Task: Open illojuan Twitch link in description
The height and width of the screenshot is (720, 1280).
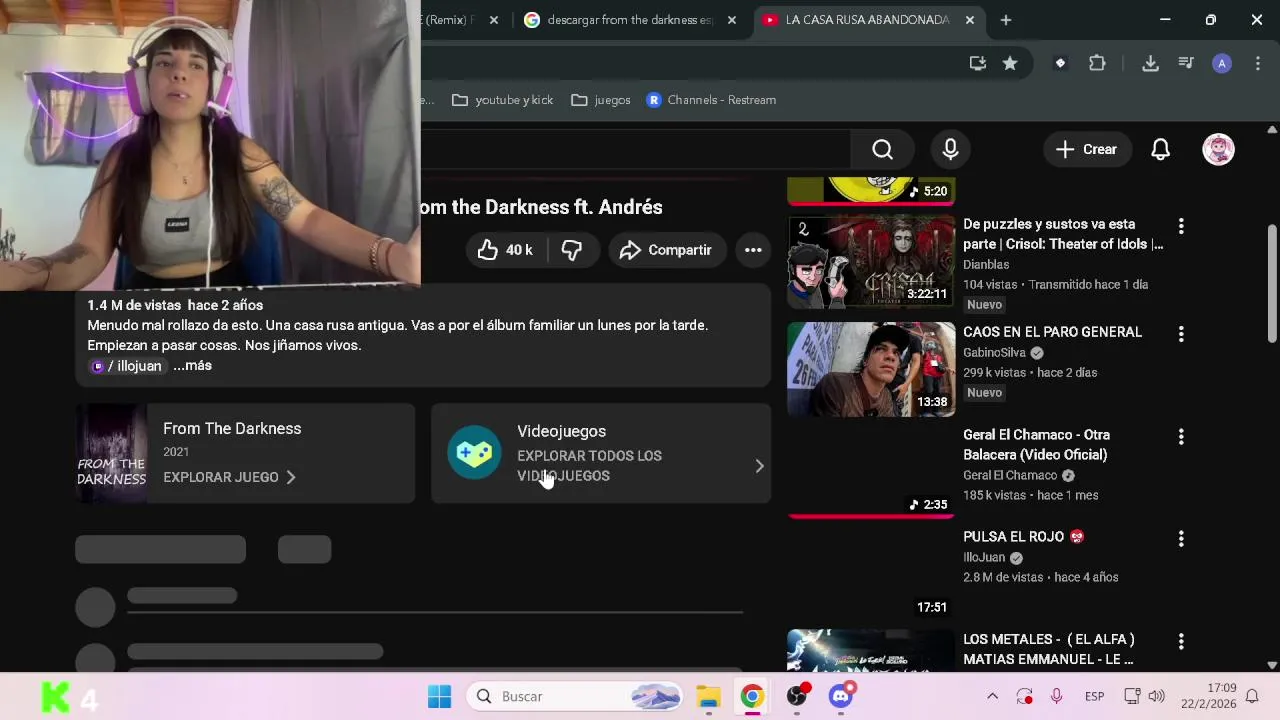Action: click(x=126, y=366)
